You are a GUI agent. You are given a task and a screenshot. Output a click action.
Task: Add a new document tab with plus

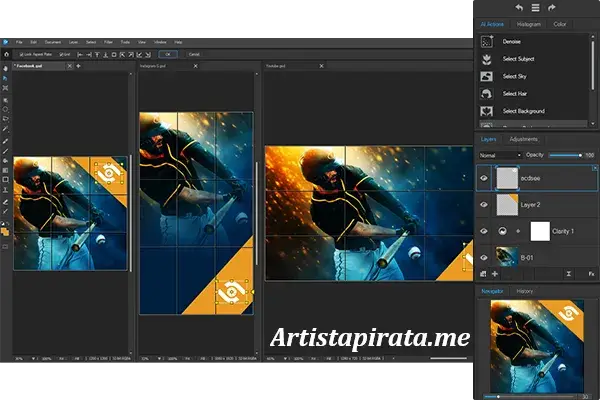[x=78, y=66]
